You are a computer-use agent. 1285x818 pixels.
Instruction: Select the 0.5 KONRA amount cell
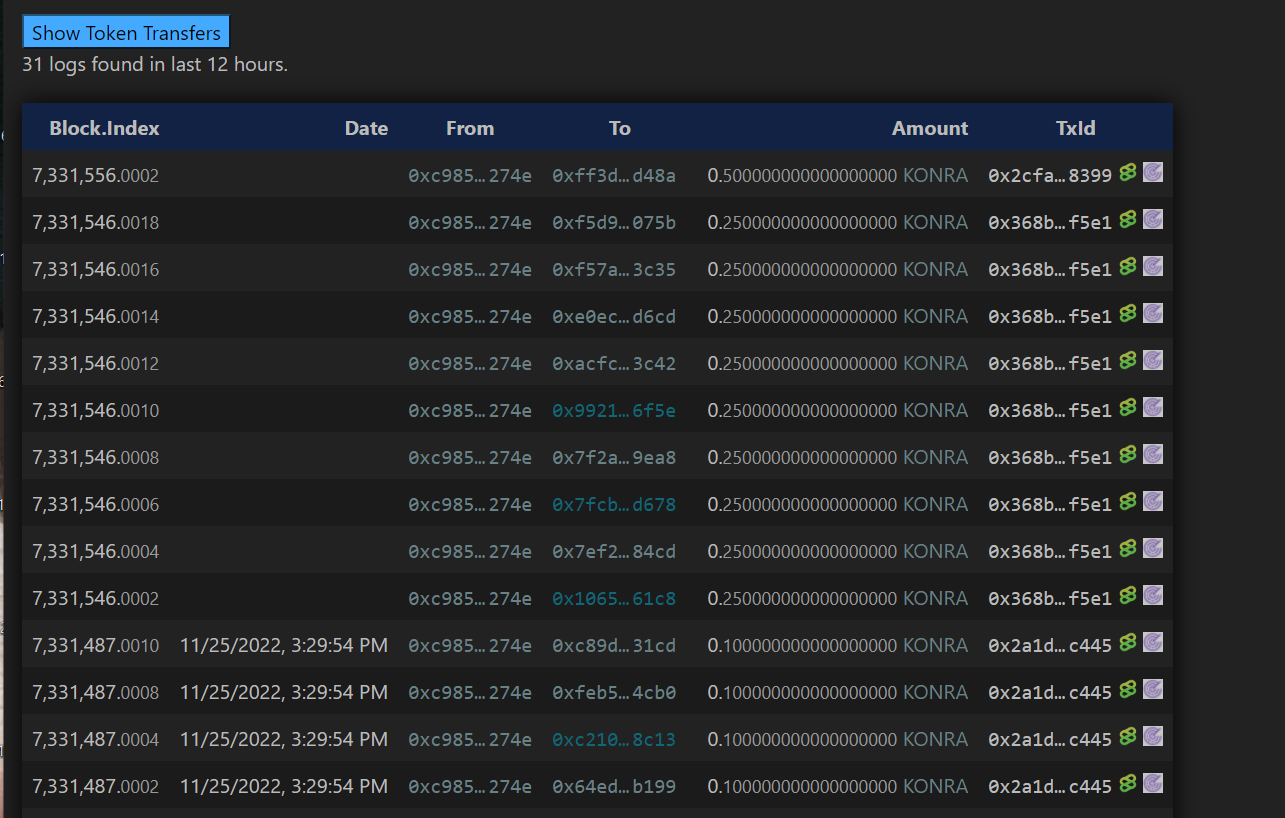coord(838,176)
